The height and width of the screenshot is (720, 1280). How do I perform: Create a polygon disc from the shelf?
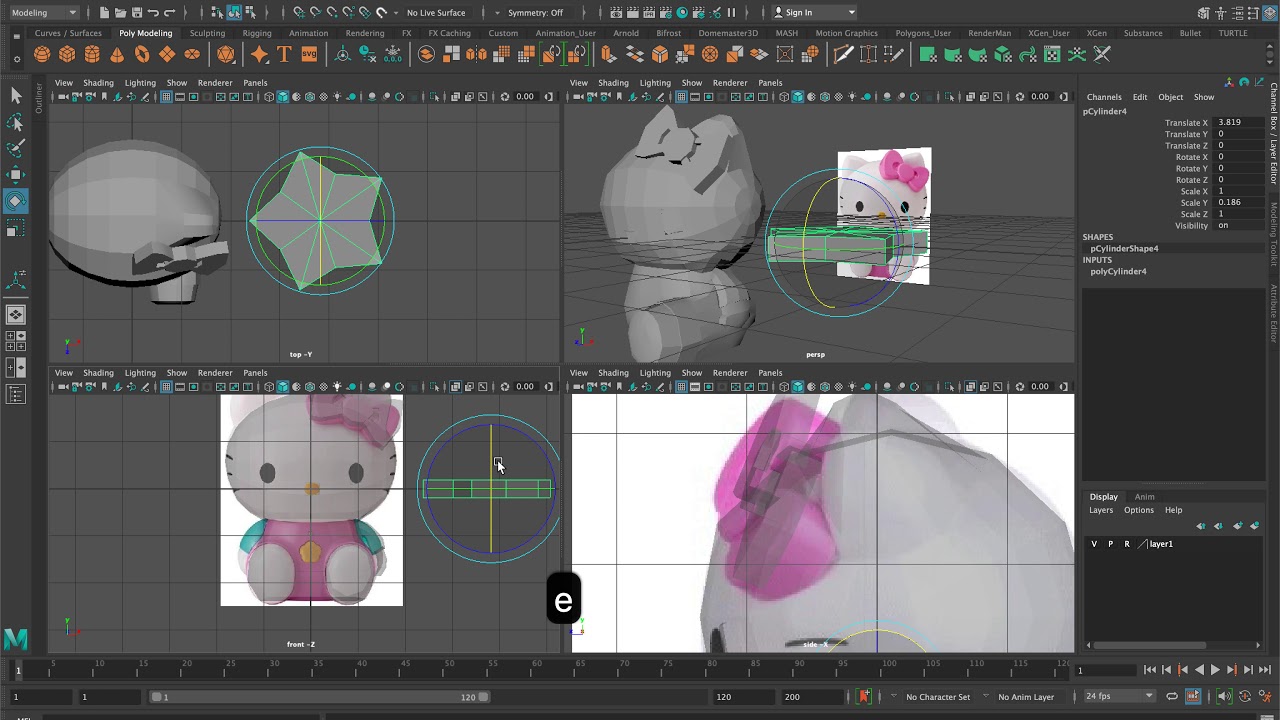tap(192, 54)
